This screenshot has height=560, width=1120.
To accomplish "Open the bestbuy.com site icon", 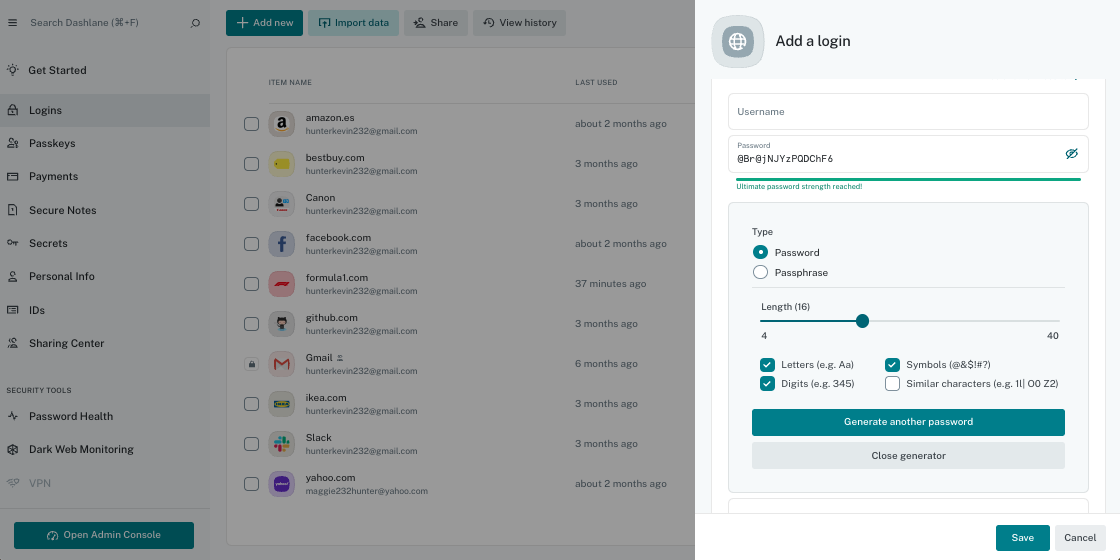I will point(281,164).
